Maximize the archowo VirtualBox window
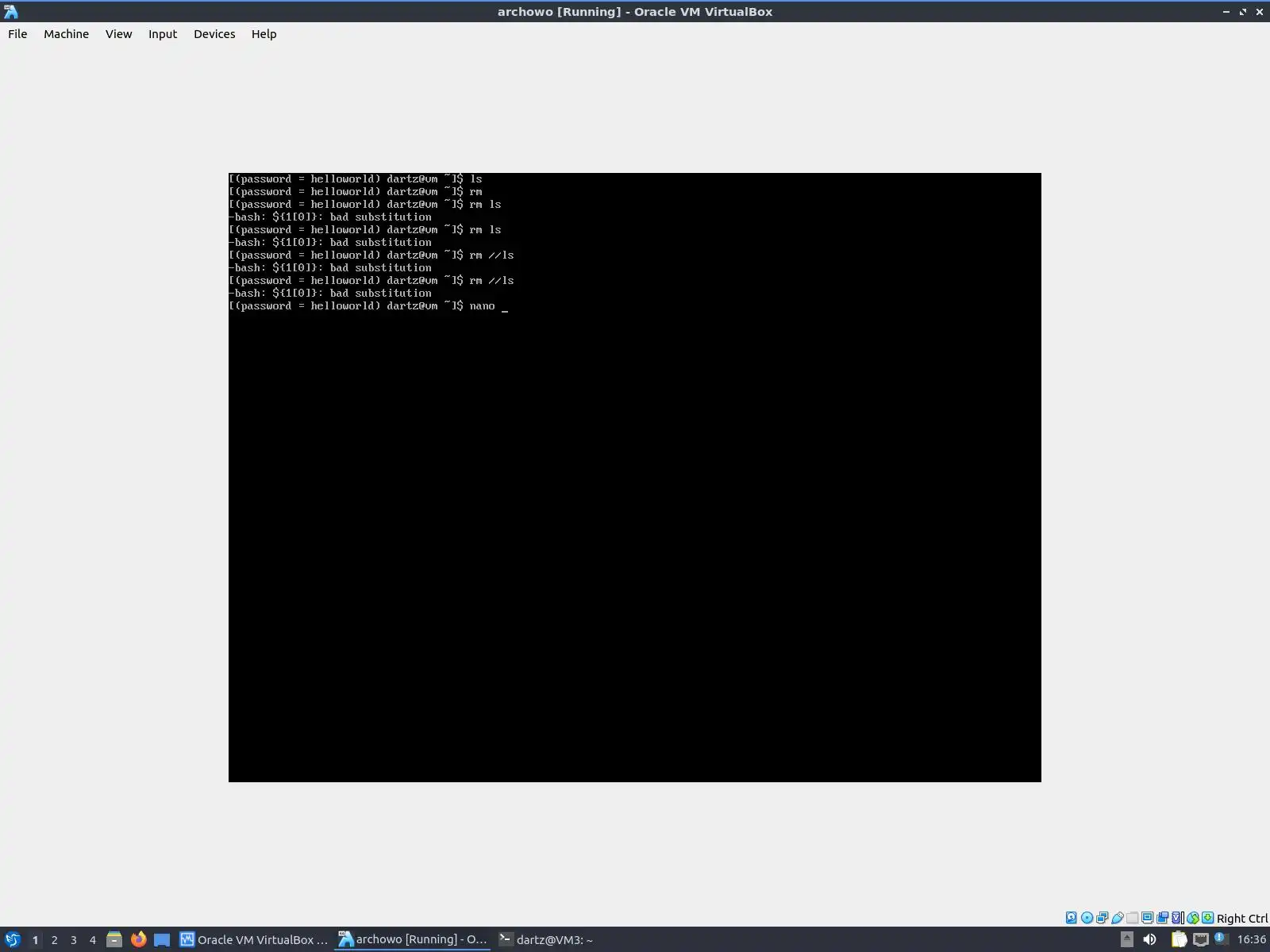 [x=1243, y=12]
